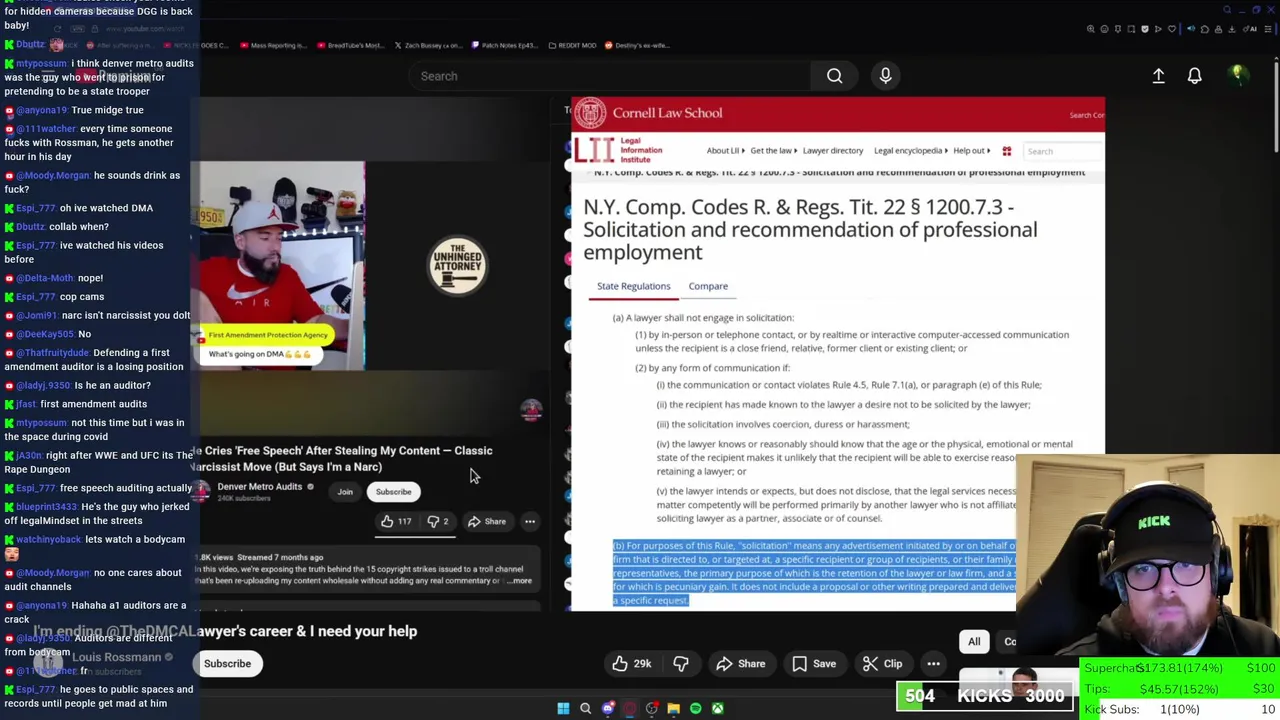Select the 'All' filter chip
Image resolution: width=1280 pixels, height=720 pixels.
tap(974, 642)
